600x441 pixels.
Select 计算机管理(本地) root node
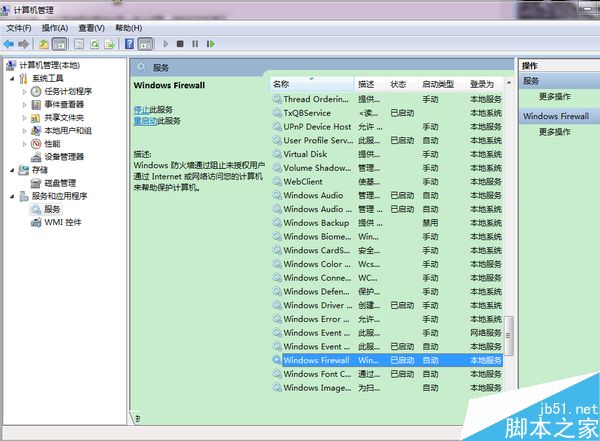pyautogui.click(x=50, y=65)
